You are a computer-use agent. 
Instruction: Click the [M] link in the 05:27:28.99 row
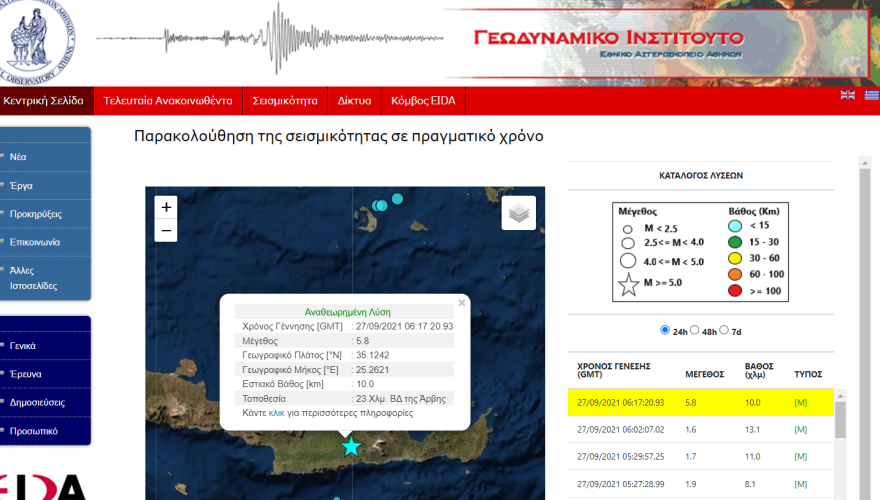point(801,484)
